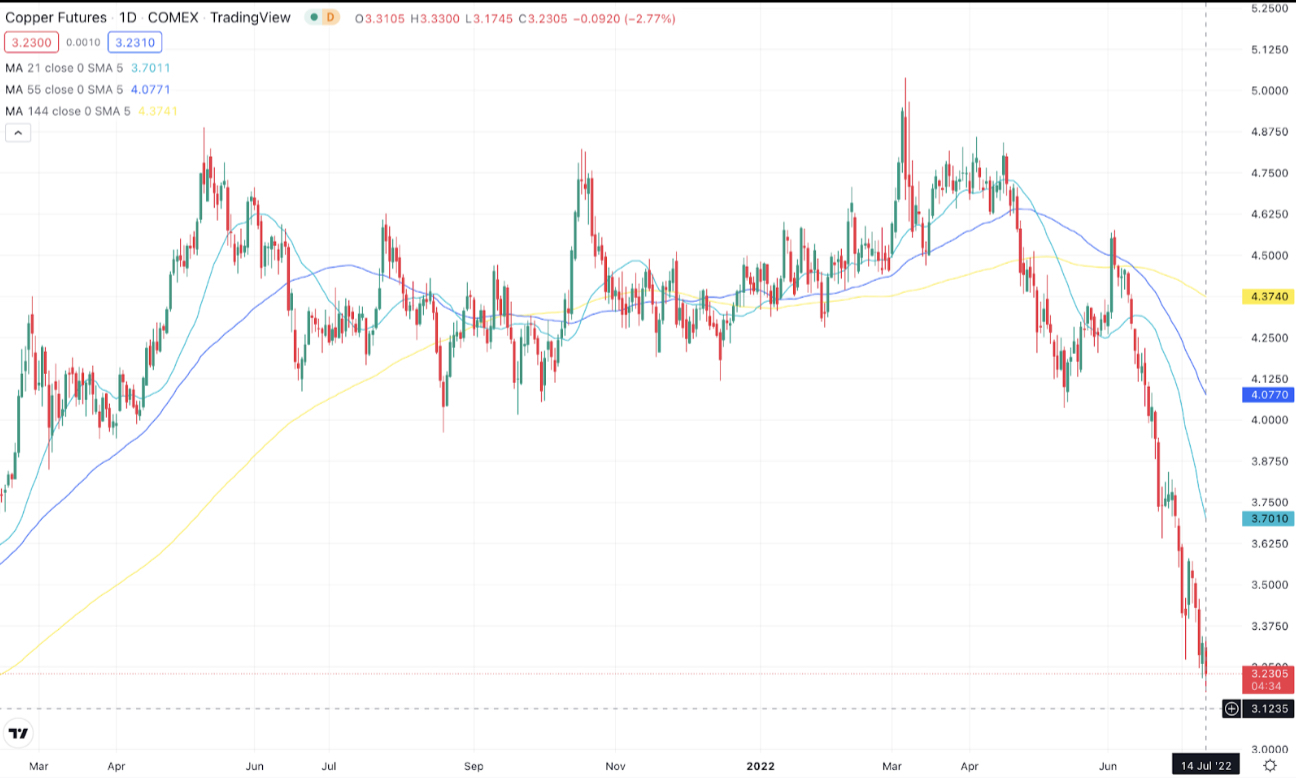Click the Sep label on the time axis

474,766
